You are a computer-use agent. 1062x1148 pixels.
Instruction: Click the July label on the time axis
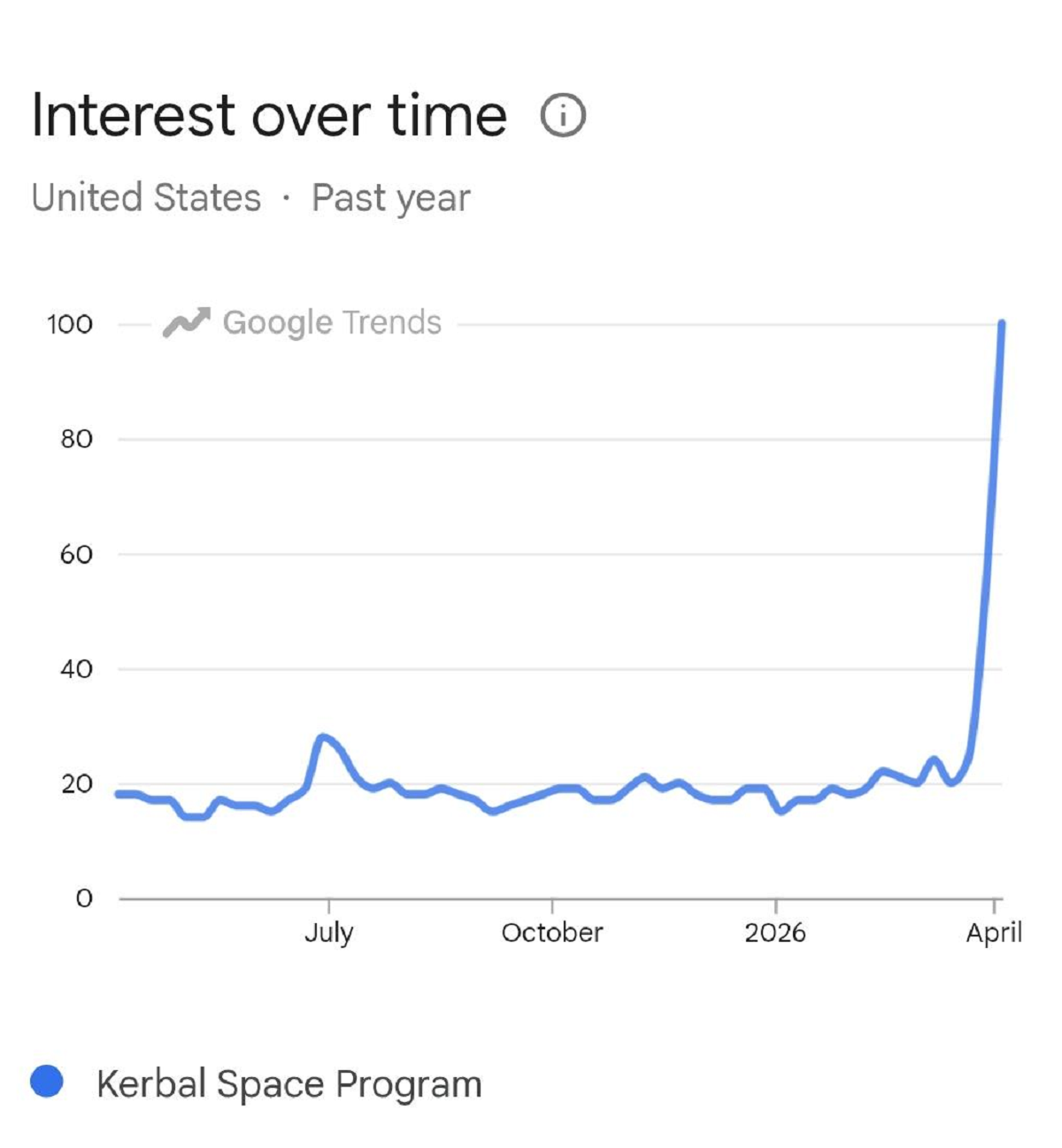coord(329,932)
